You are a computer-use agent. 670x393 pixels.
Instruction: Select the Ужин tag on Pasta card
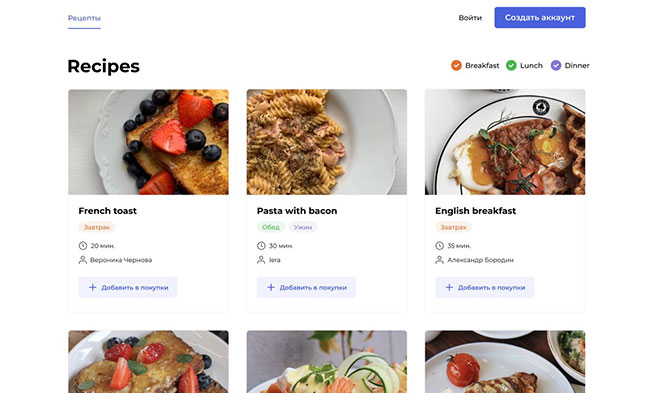(x=303, y=227)
